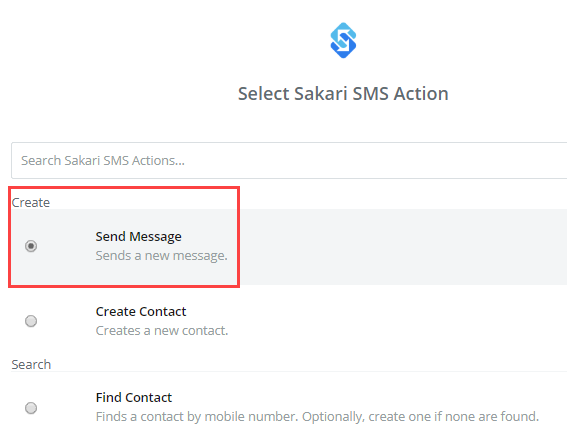Viewport: 567px width, 443px height.
Task: Click the word 'Optionally' in the Find Contact description
Action: [x=333, y=417]
